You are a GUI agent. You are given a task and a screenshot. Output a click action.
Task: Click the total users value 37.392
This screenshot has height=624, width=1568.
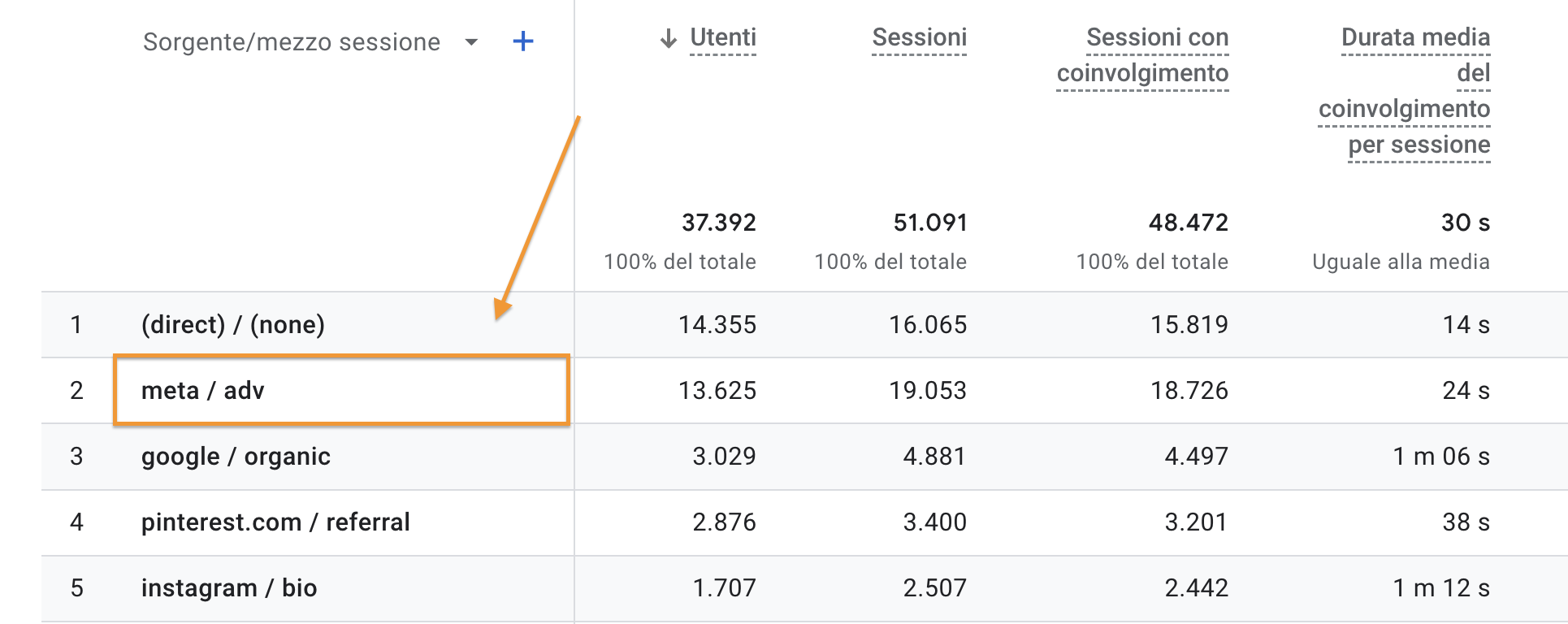719,223
